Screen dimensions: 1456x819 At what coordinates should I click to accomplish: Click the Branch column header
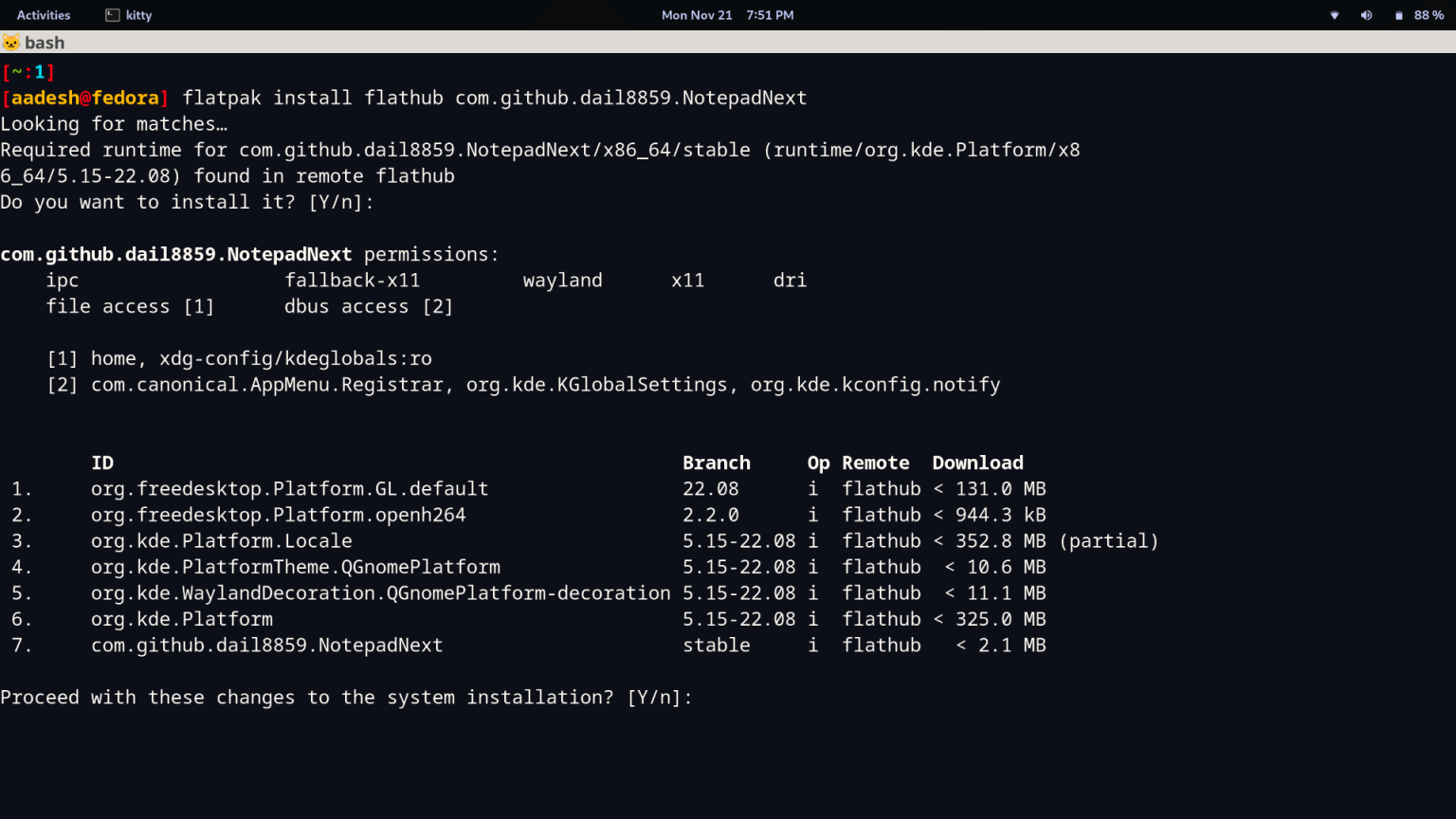pyautogui.click(x=717, y=463)
